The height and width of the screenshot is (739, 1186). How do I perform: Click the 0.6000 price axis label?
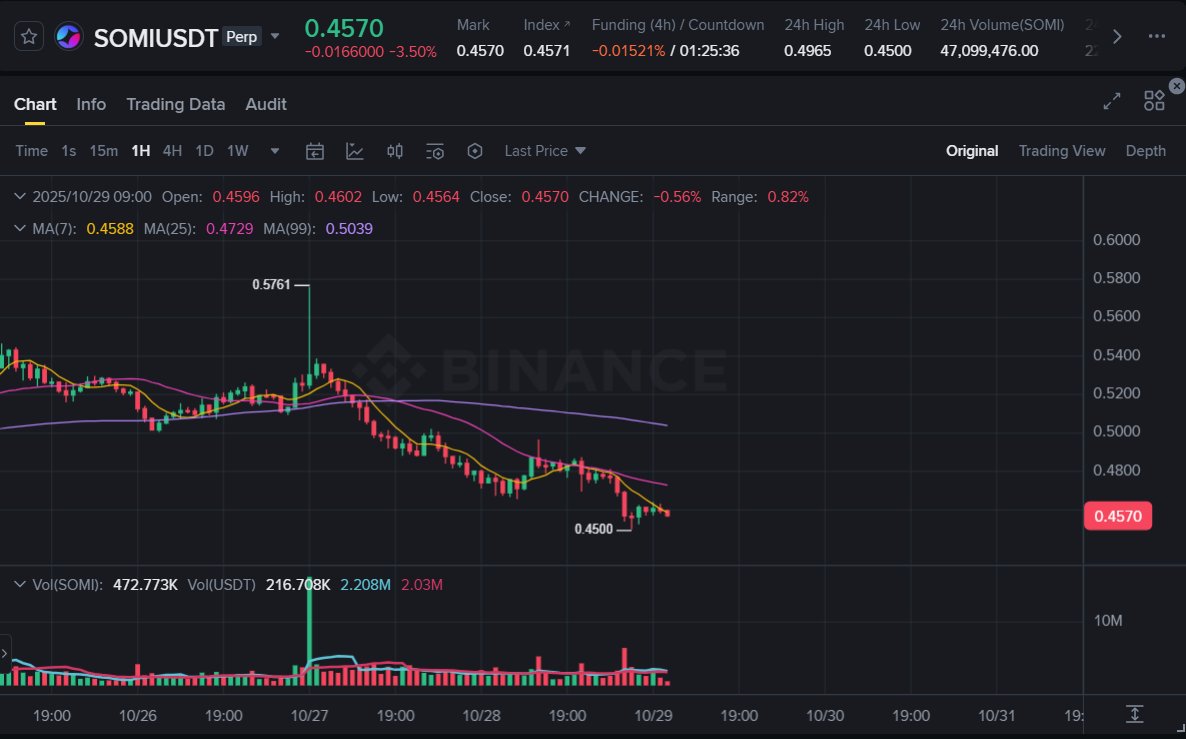(x=1116, y=240)
